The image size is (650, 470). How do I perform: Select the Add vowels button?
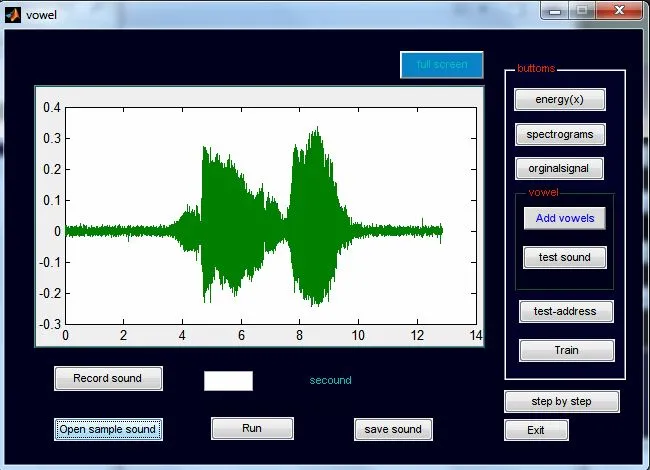pyautogui.click(x=564, y=218)
